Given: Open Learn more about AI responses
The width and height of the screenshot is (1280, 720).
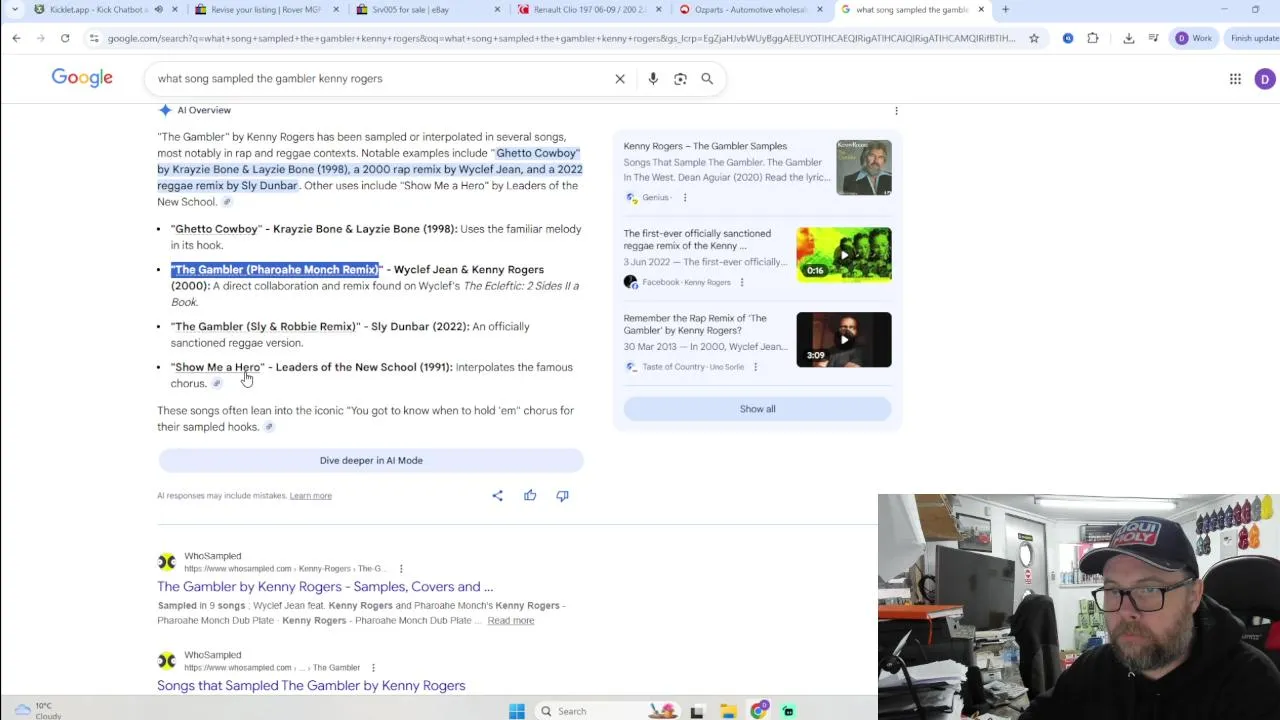Looking at the screenshot, I should pos(310,496).
